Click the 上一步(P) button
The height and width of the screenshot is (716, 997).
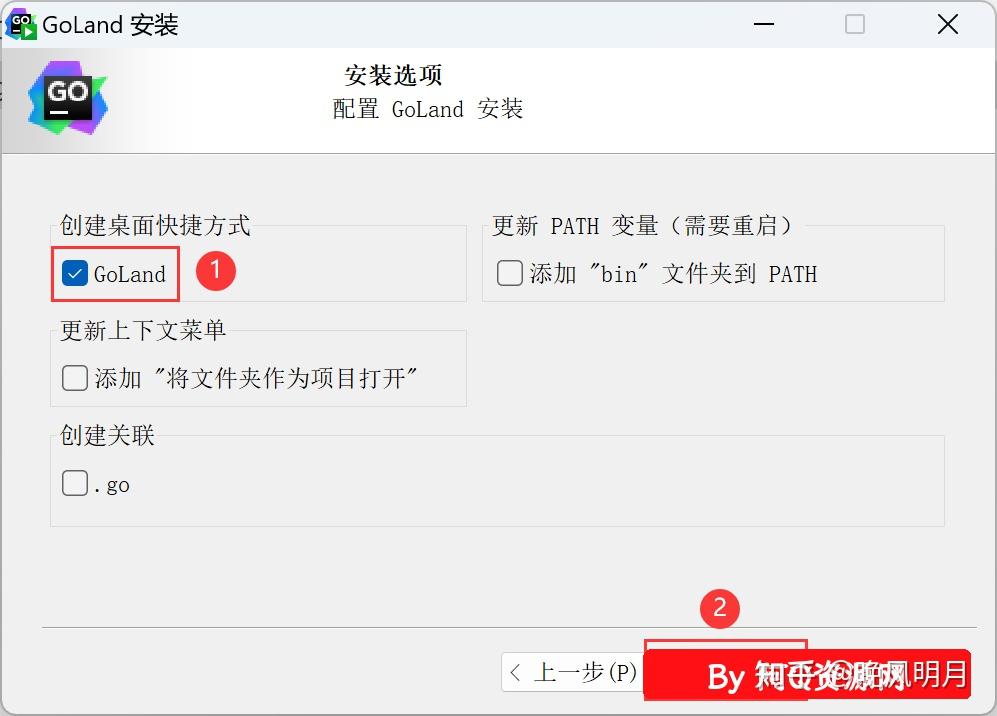click(x=572, y=673)
